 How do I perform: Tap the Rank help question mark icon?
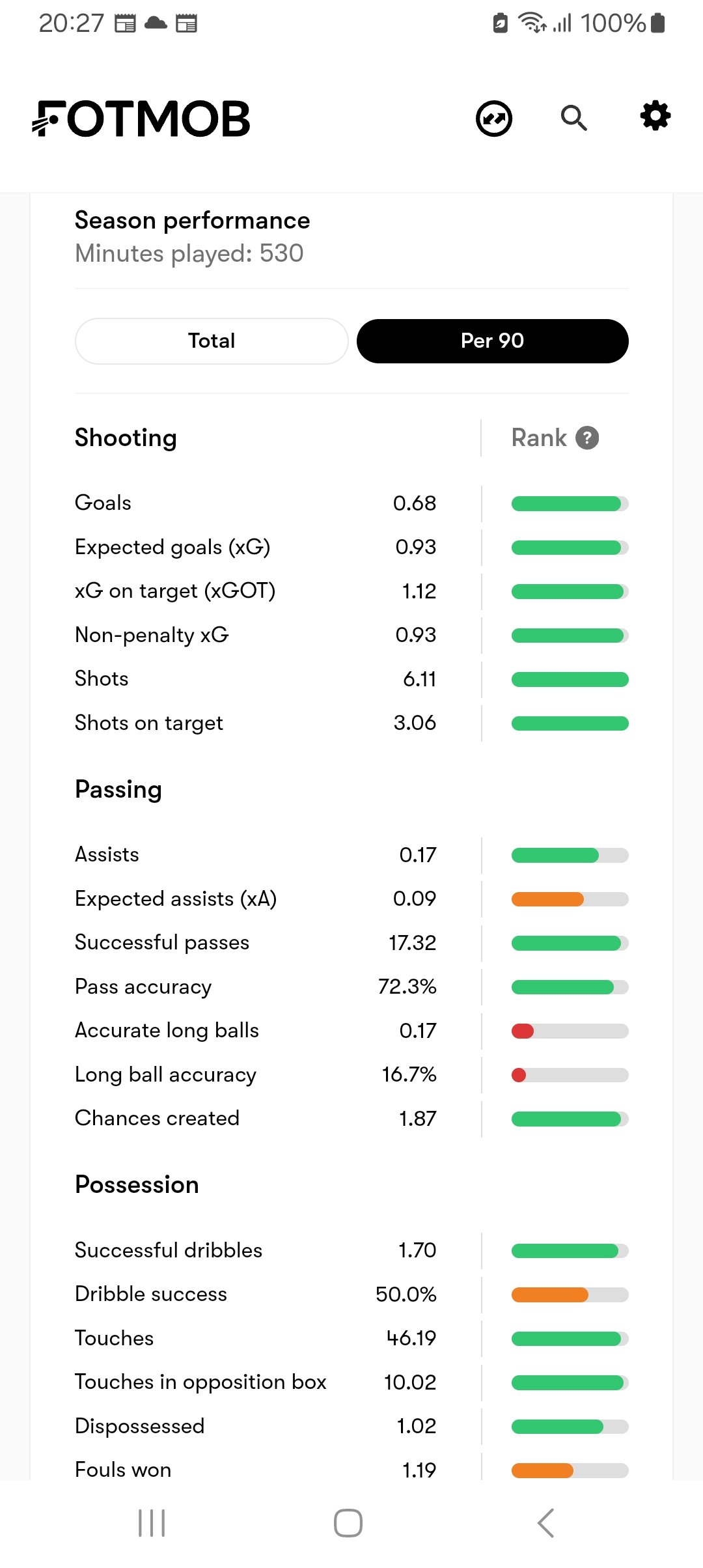587,438
